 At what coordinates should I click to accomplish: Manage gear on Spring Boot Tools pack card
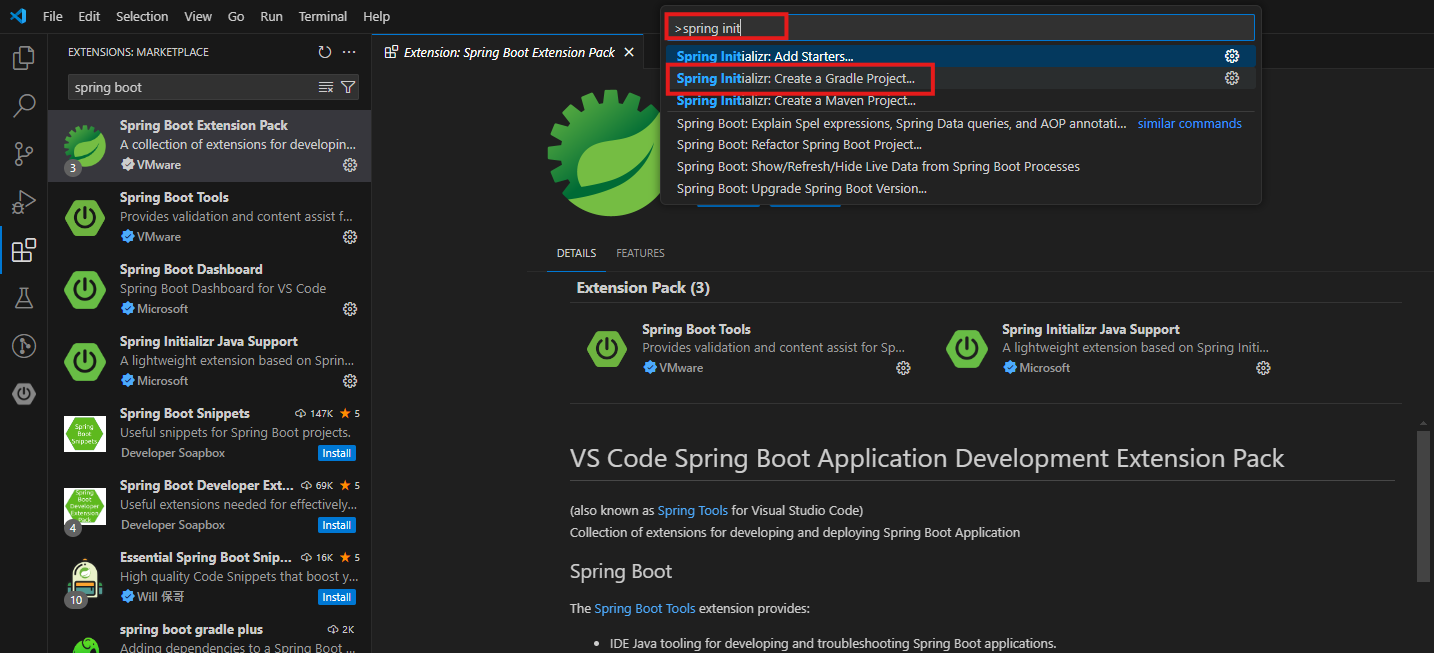[903, 368]
